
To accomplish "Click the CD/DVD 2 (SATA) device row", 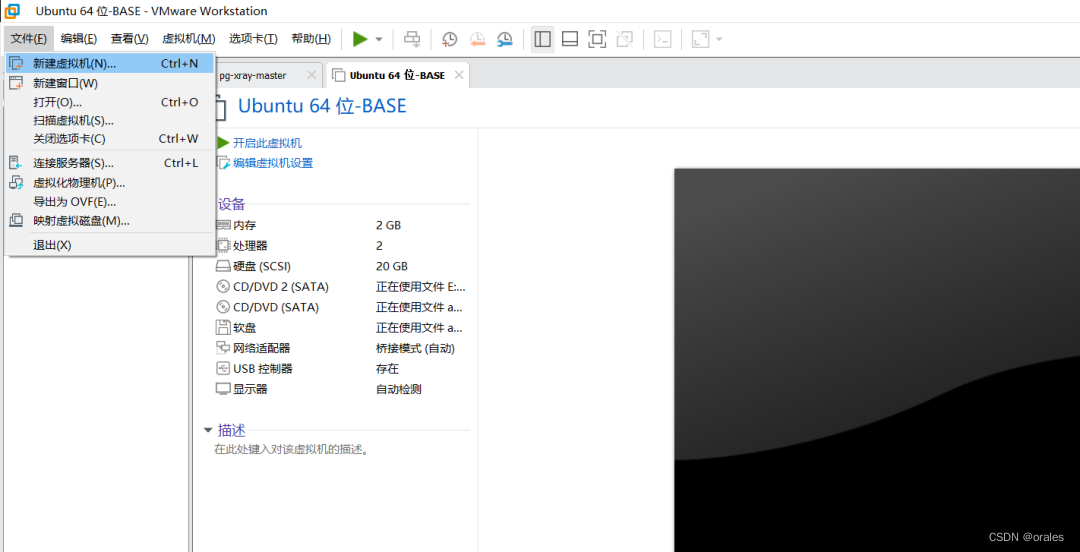I will [342, 287].
